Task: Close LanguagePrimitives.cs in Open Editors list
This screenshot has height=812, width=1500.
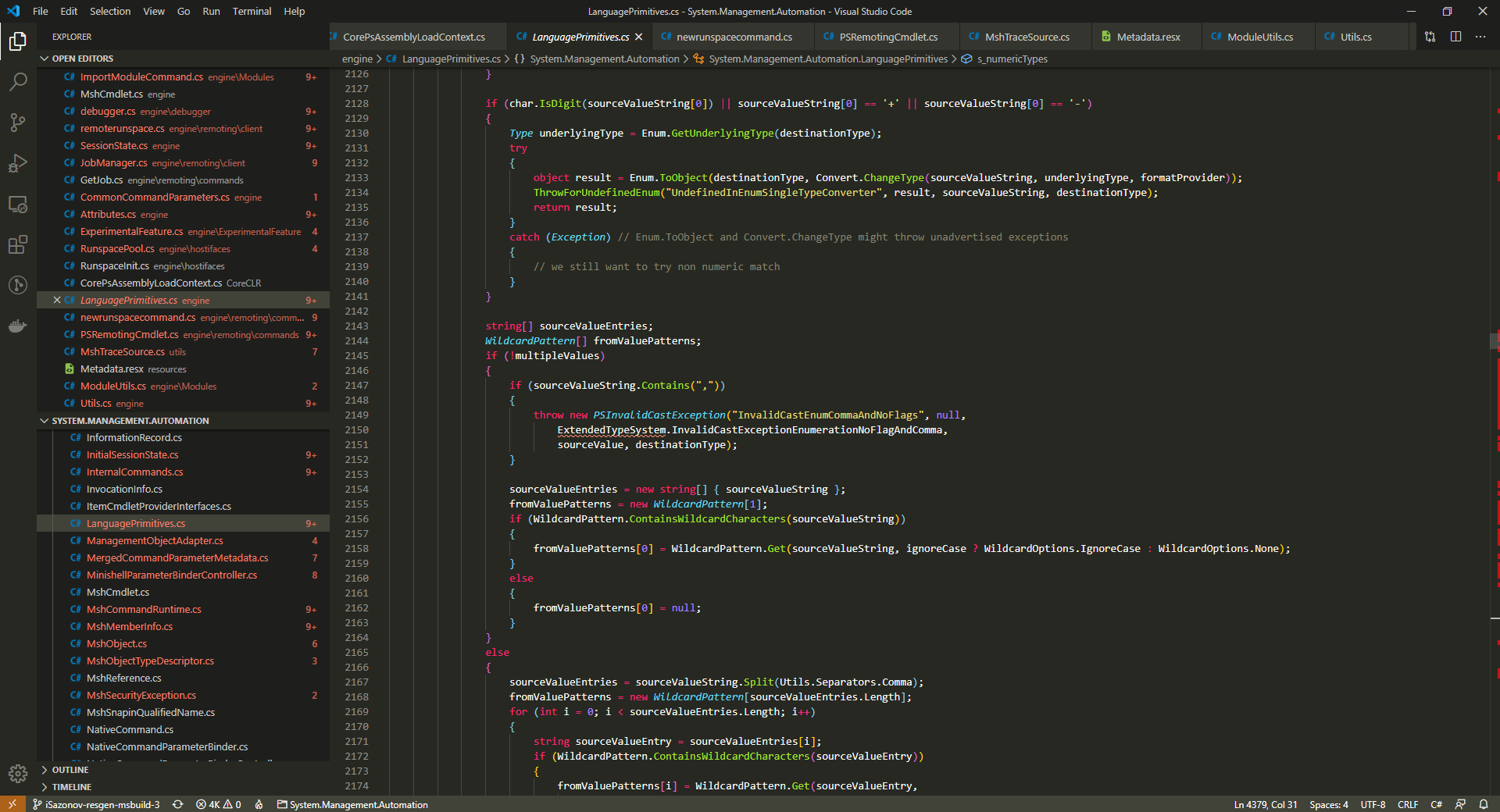Action: click(57, 300)
